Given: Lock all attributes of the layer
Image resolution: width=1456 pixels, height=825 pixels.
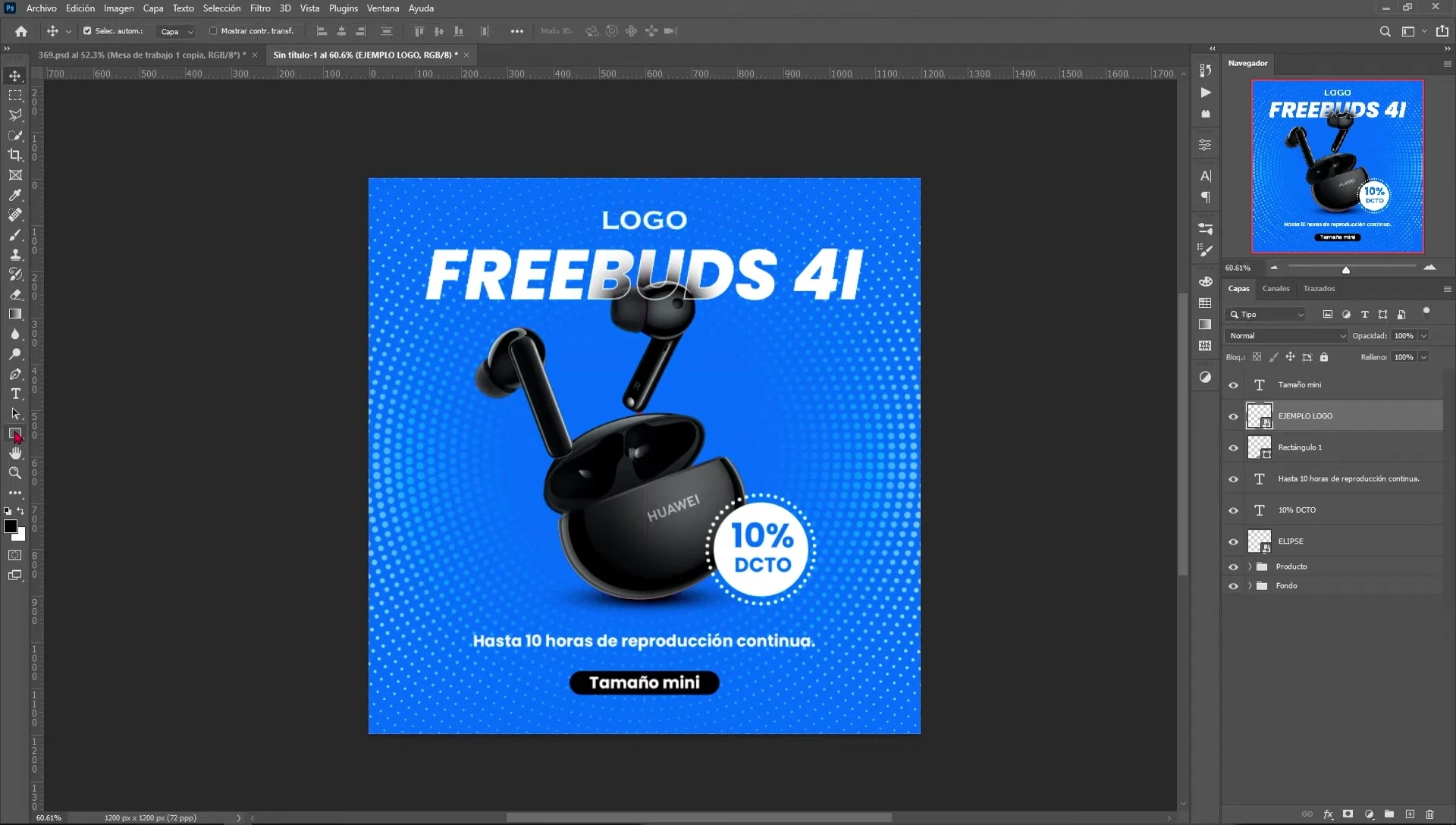Looking at the screenshot, I should point(1324,357).
